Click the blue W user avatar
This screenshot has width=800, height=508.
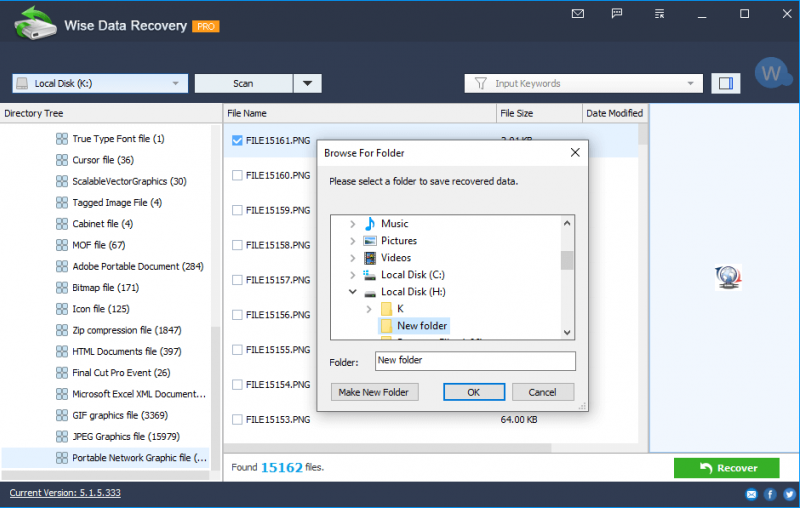pyautogui.click(x=771, y=73)
